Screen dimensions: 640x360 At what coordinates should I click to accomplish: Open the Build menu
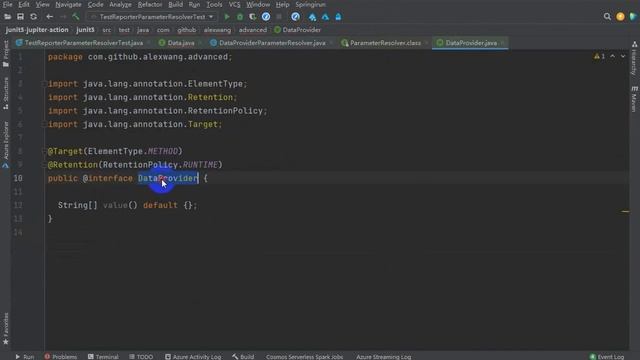coord(176,4)
